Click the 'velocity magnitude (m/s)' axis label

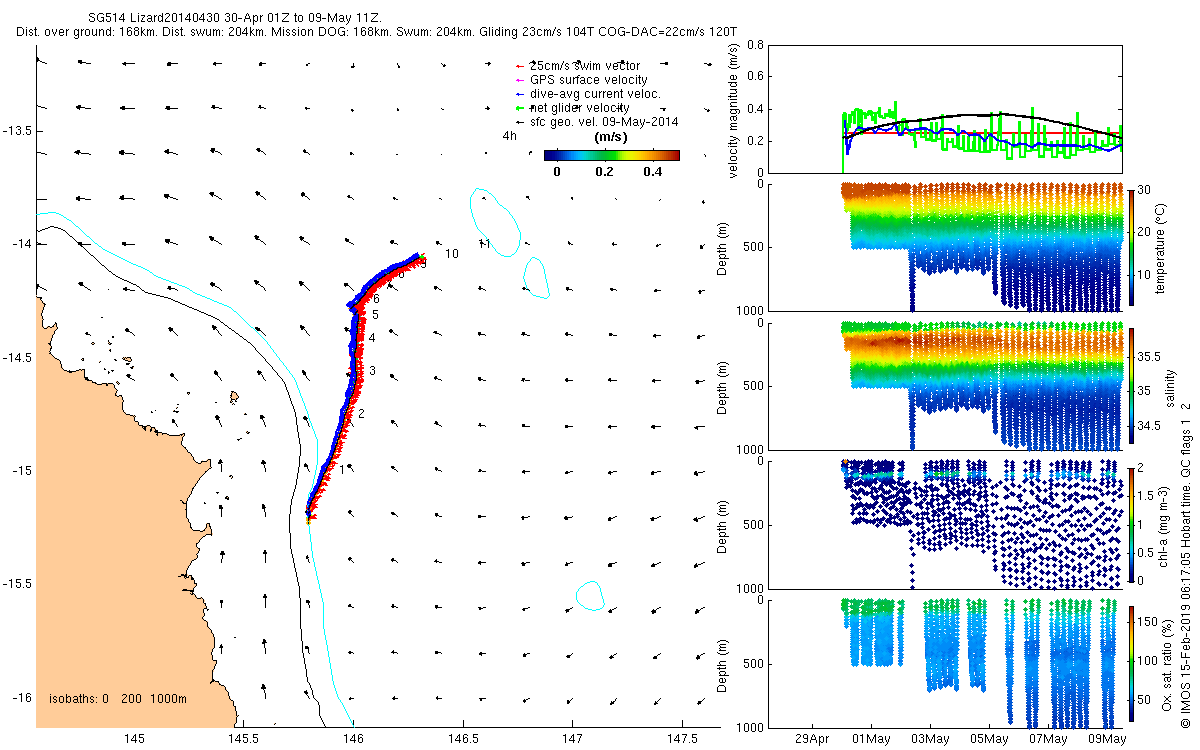coord(734,109)
